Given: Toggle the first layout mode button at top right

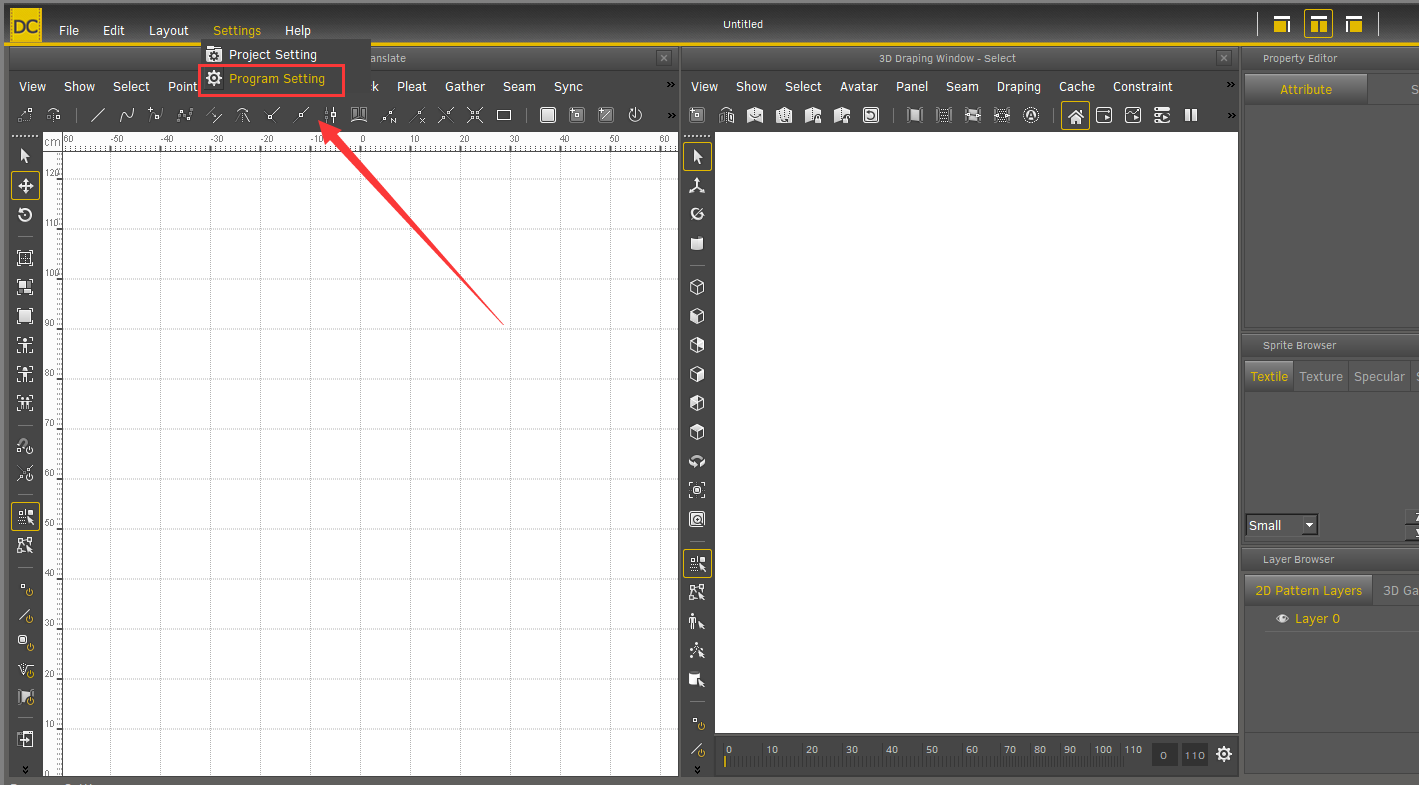Looking at the screenshot, I should pyautogui.click(x=1281, y=25).
